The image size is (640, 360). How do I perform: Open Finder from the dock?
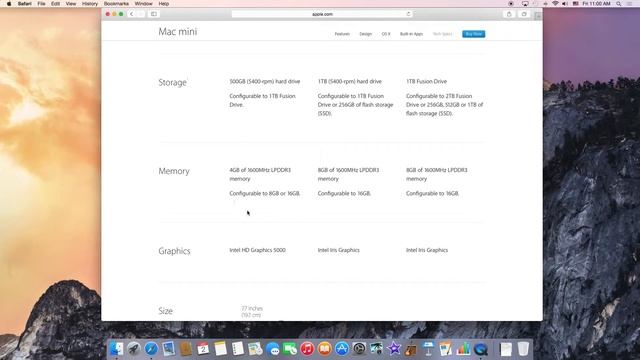coord(116,349)
